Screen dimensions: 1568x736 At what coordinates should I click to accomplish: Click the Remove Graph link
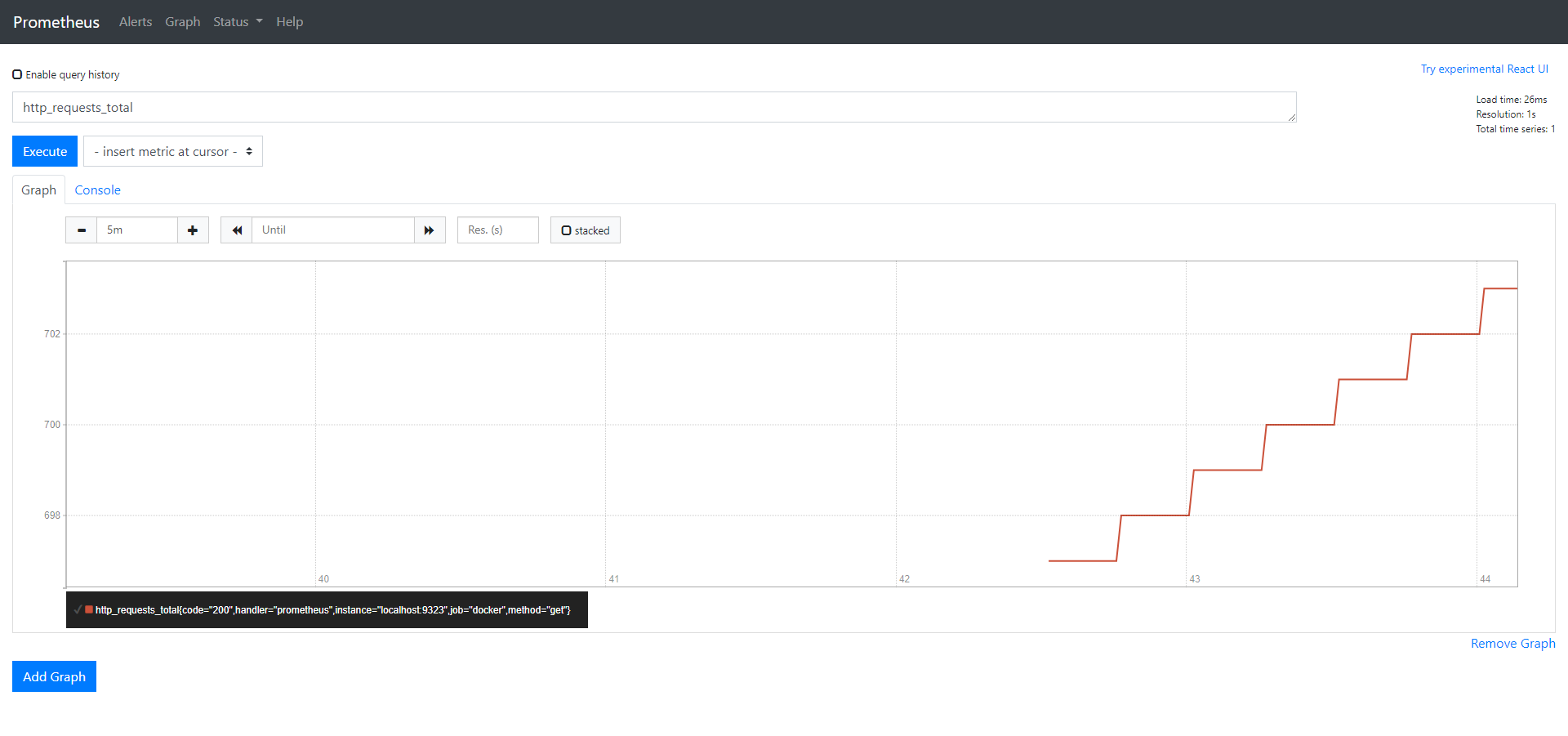point(1512,644)
